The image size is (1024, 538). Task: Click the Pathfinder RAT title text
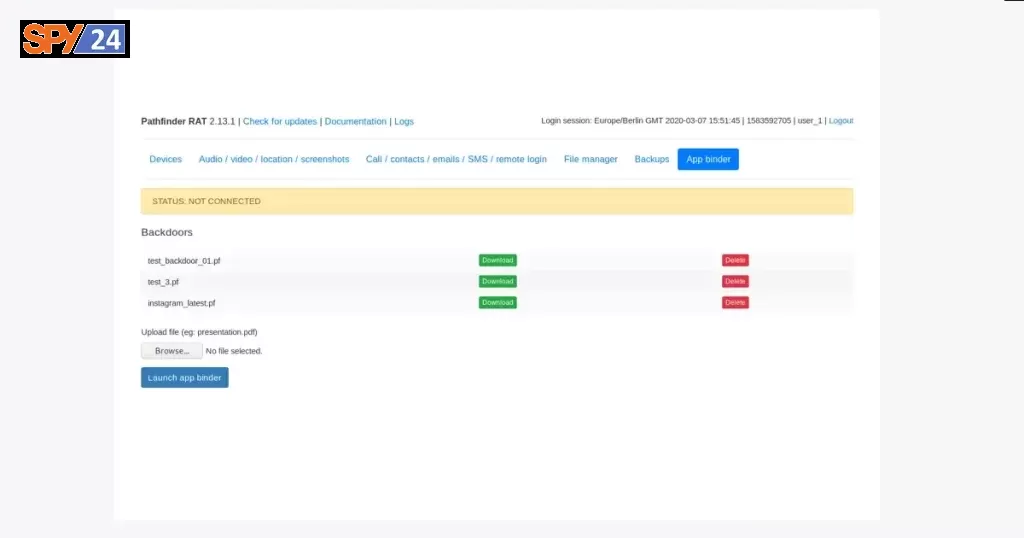174,121
